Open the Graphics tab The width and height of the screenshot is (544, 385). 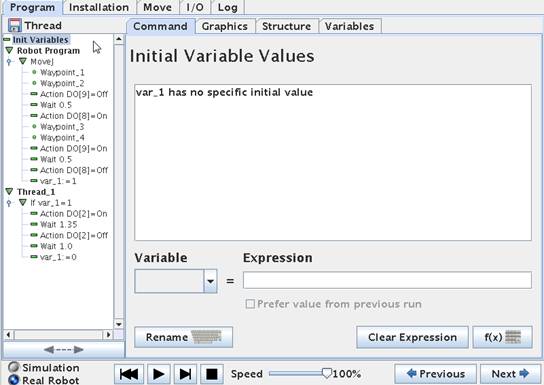tap(224, 26)
